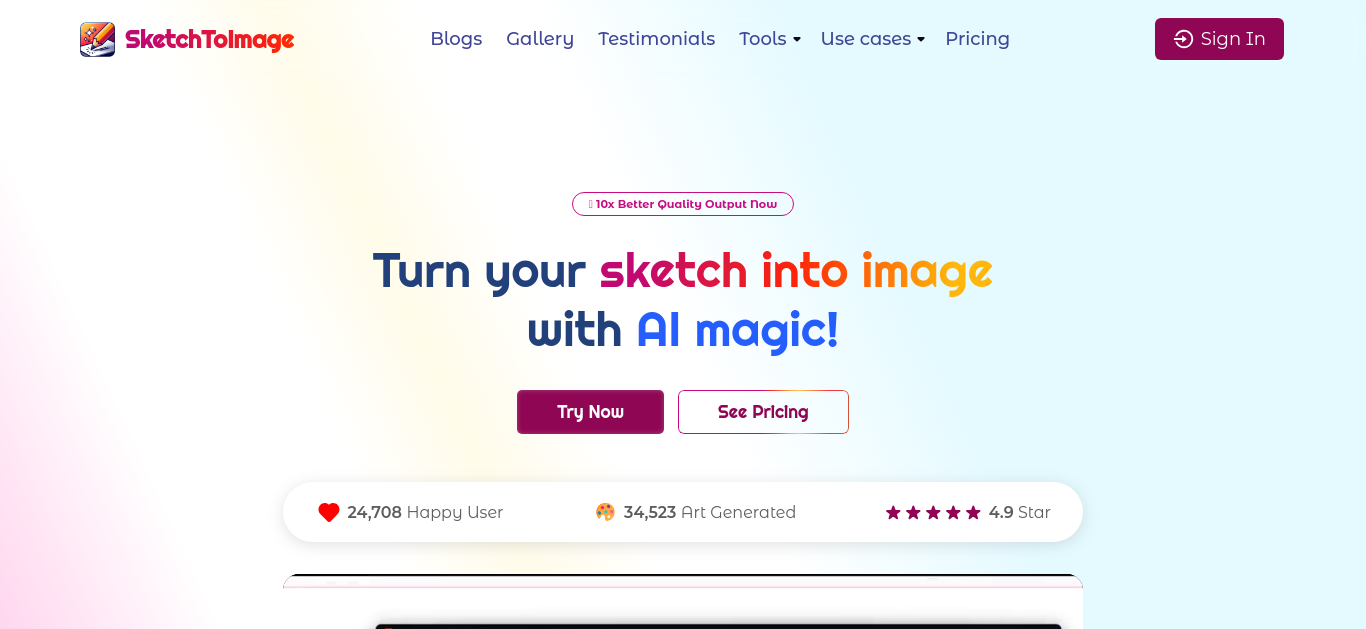1366x629 pixels.
Task: Open the Blogs page
Action: [x=456, y=39]
